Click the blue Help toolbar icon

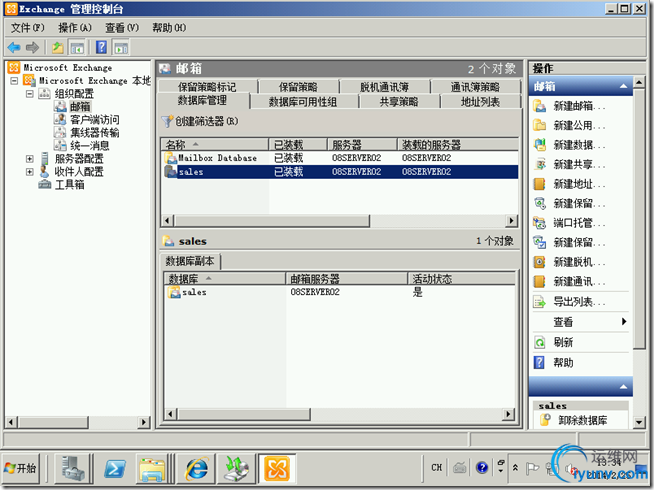coord(101,47)
